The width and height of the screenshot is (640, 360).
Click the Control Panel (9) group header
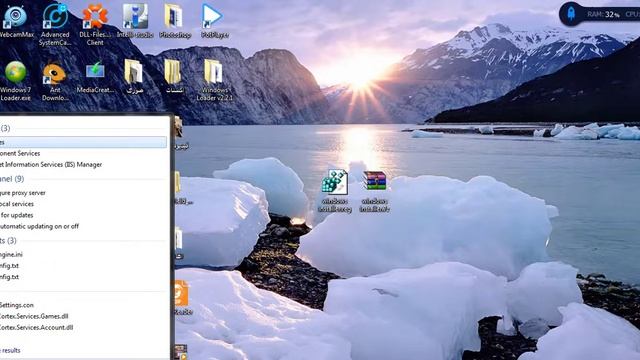12,179
